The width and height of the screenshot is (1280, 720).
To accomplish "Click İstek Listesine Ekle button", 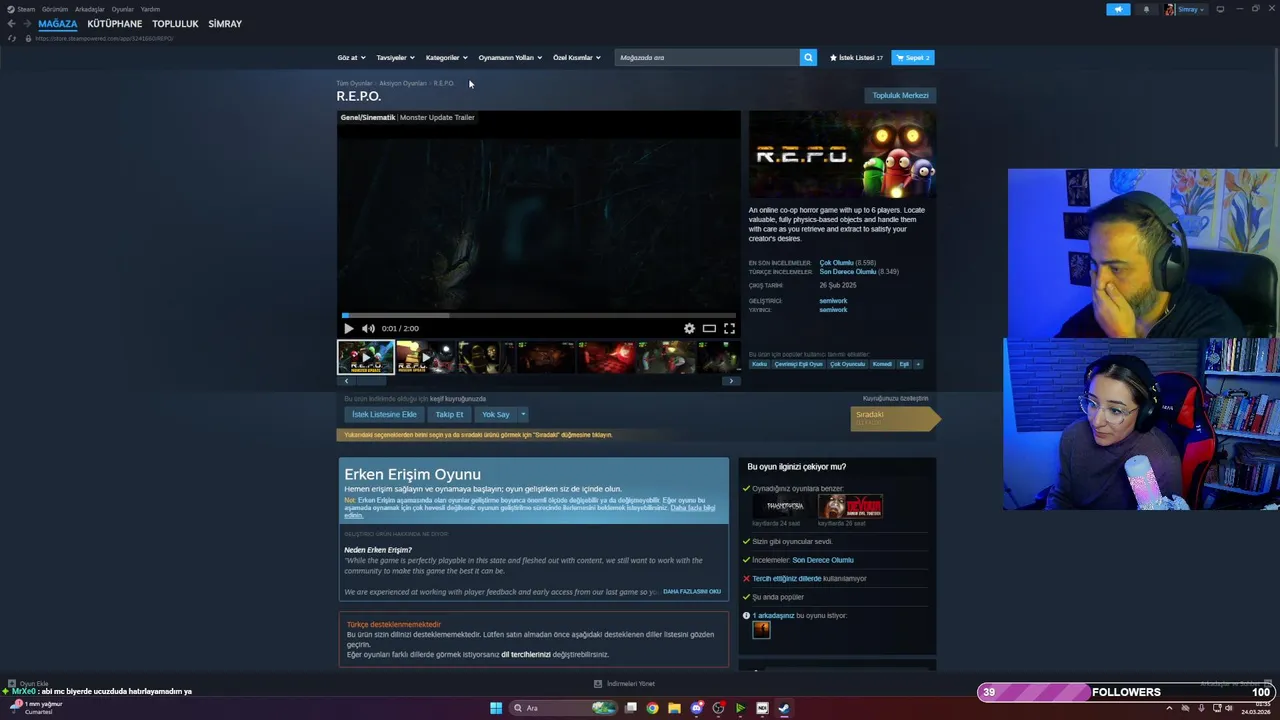I will pos(384,414).
